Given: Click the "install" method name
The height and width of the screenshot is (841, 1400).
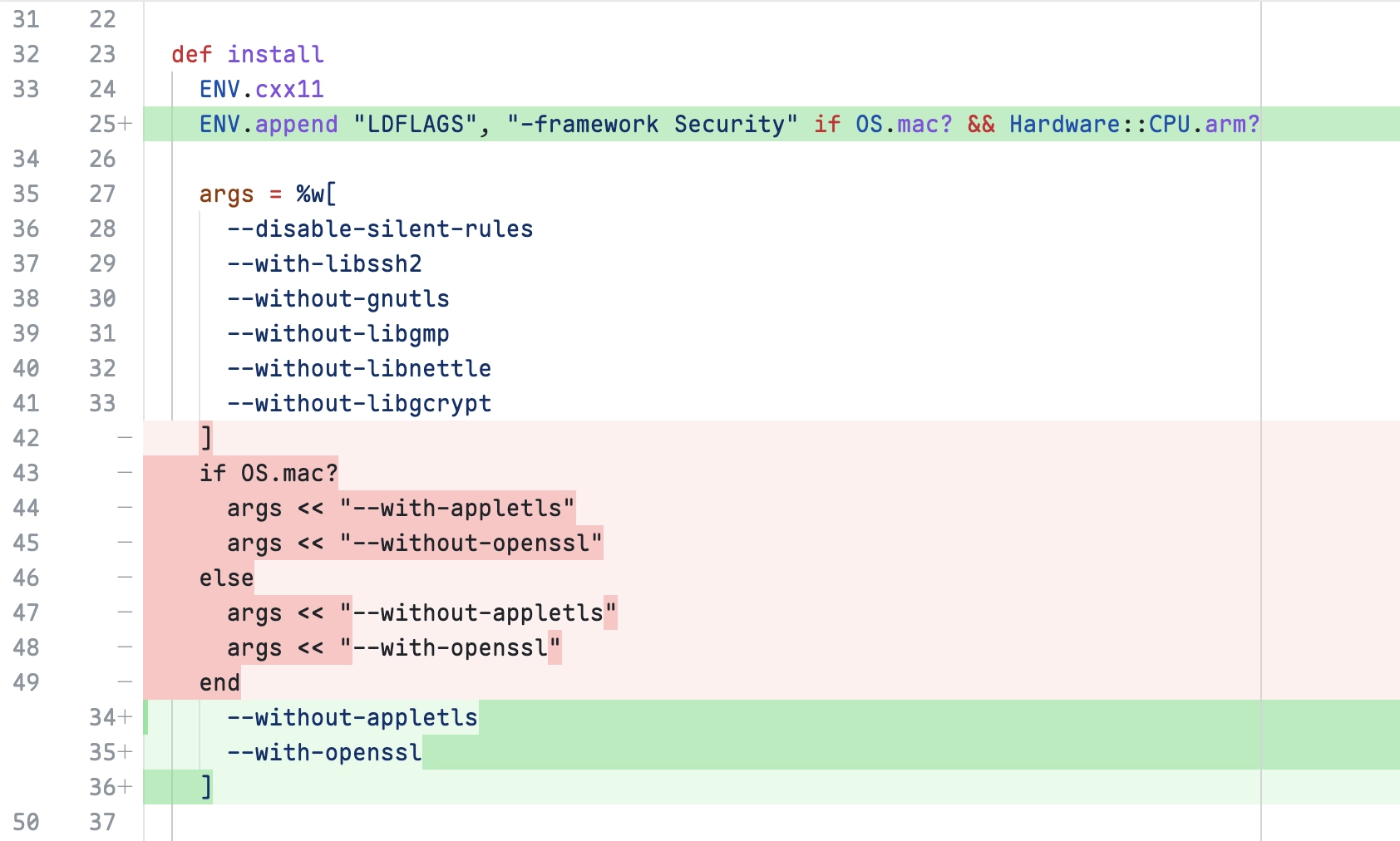Looking at the screenshot, I should (275, 54).
